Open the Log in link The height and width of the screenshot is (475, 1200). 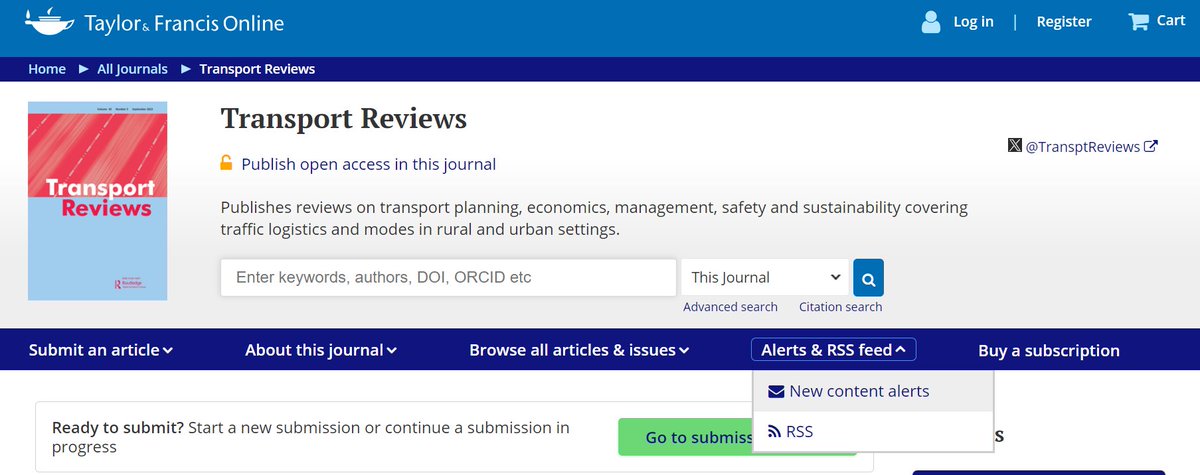pos(973,22)
